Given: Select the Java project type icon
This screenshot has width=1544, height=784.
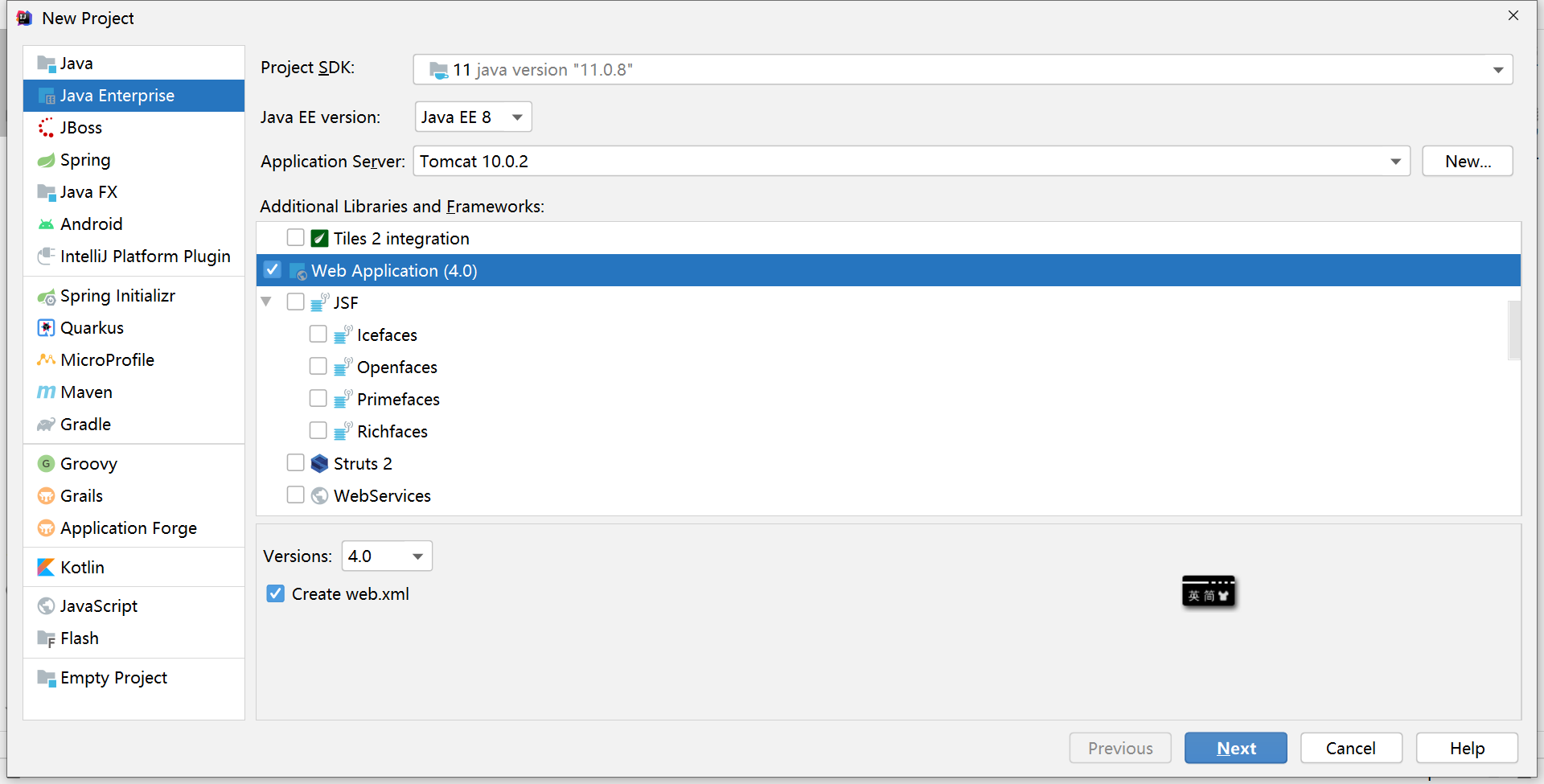Looking at the screenshot, I should click(47, 64).
